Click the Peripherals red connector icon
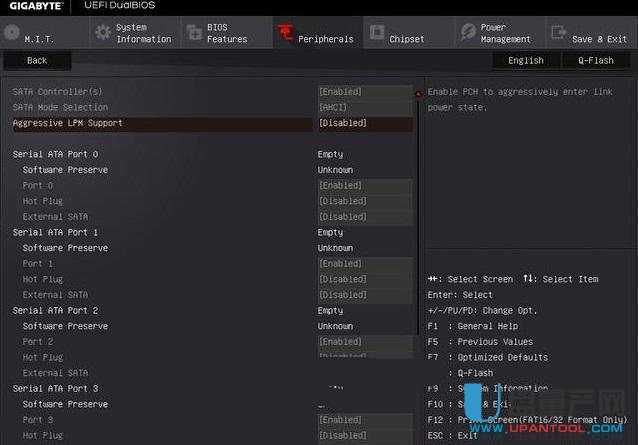 [x=284, y=33]
